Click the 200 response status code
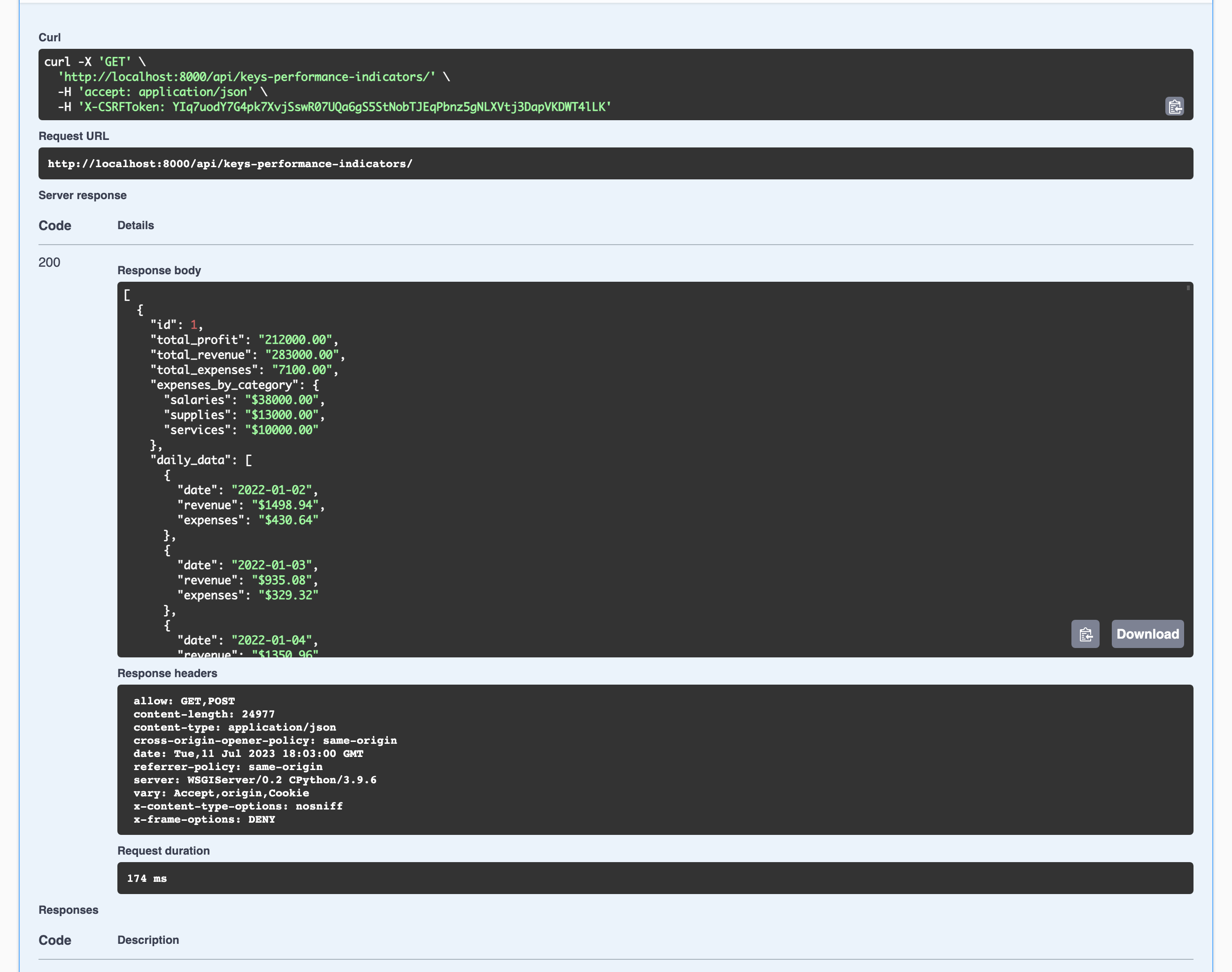This screenshot has height=972, width=1232. click(49, 262)
